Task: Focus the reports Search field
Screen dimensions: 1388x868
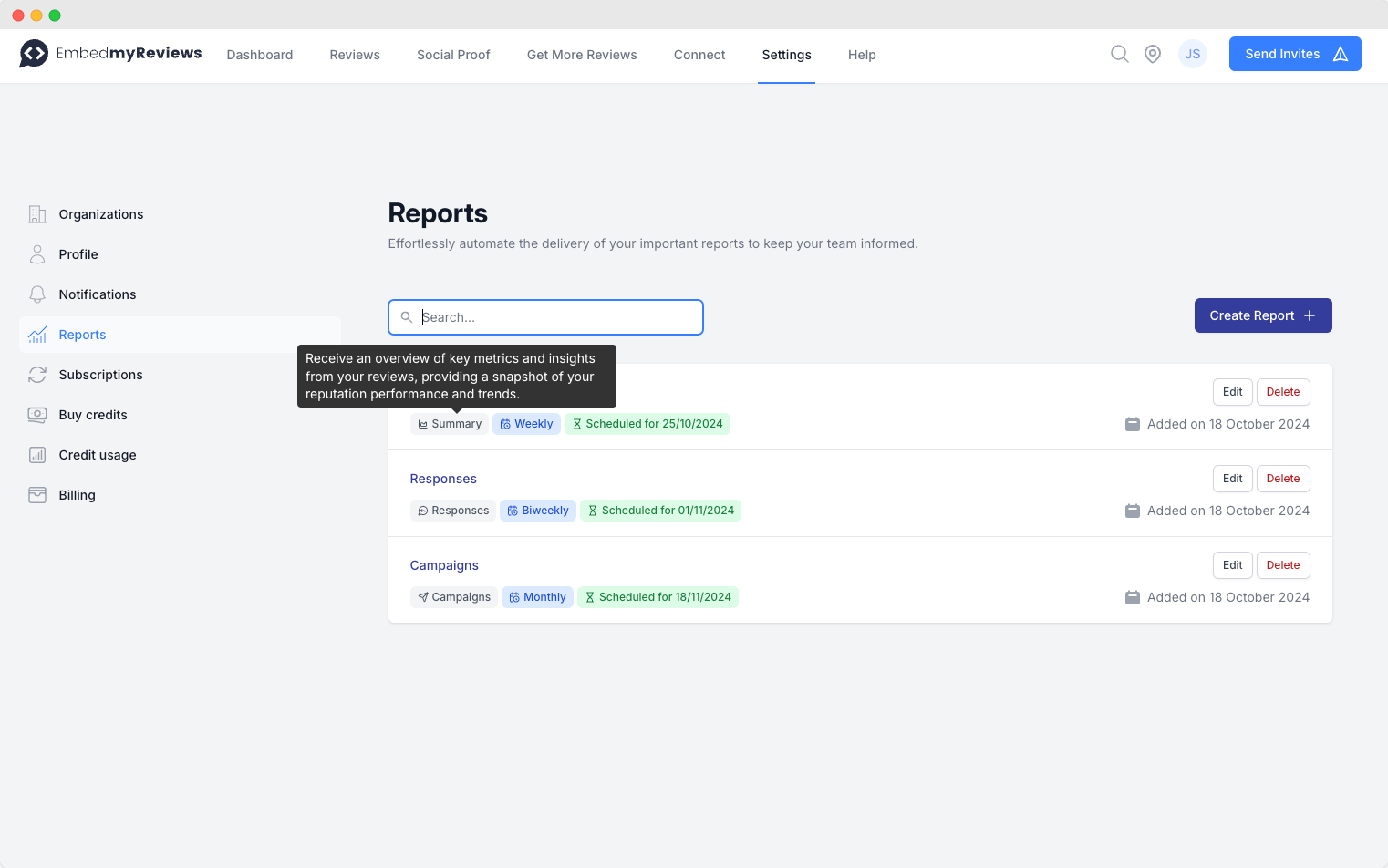Action: (x=556, y=317)
